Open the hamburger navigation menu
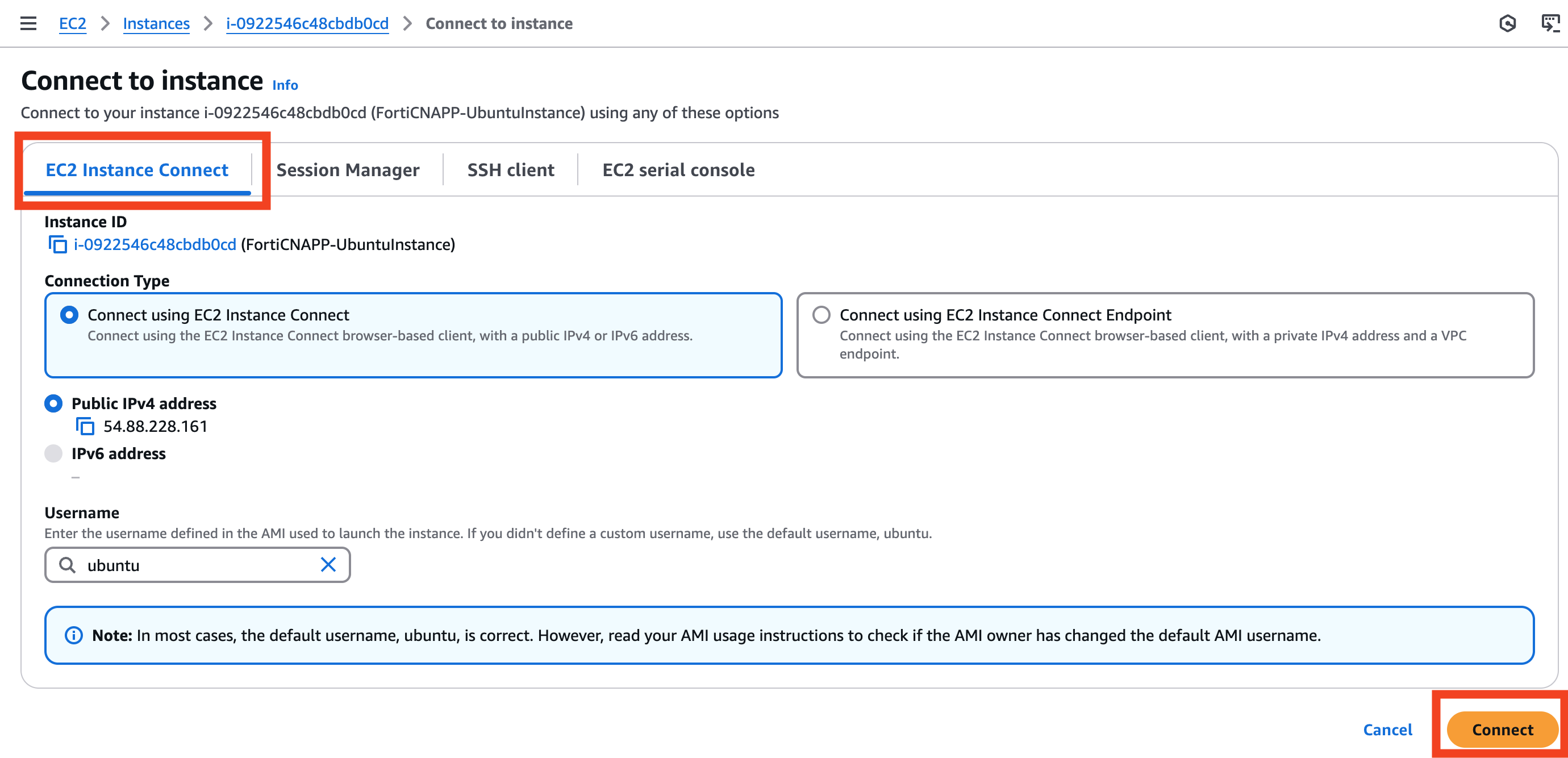This screenshot has width=1568, height=758. pos(28,23)
